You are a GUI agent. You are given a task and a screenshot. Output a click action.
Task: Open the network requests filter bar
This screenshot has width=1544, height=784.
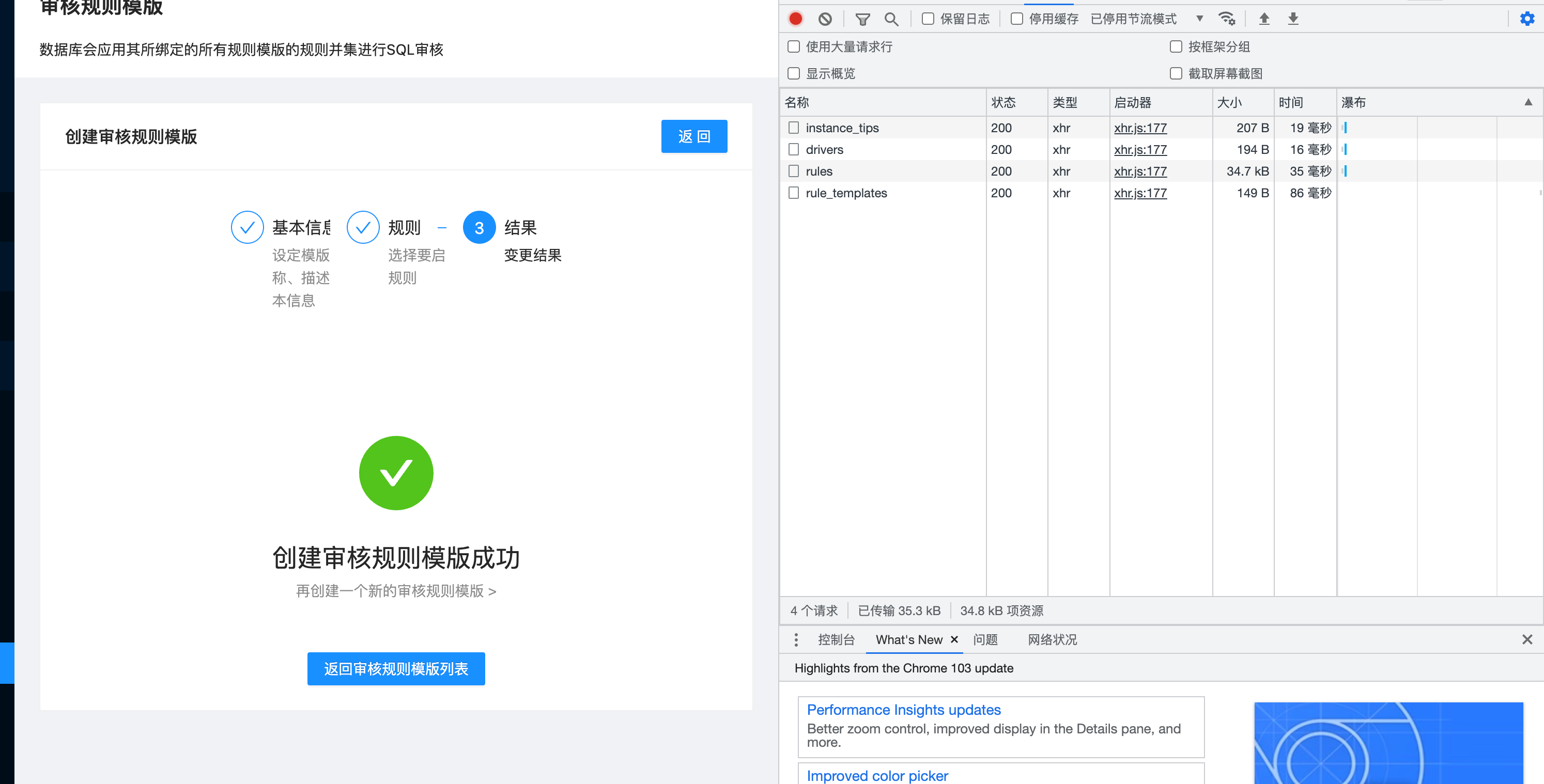(x=862, y=19)
